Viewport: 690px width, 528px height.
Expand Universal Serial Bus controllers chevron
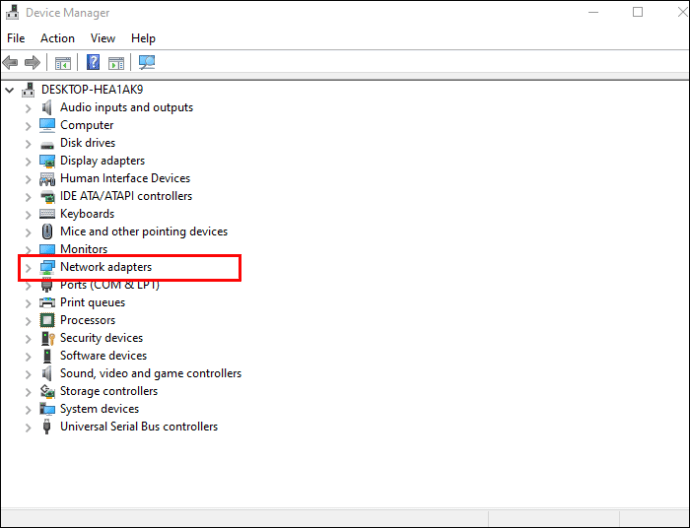point(28,428)
